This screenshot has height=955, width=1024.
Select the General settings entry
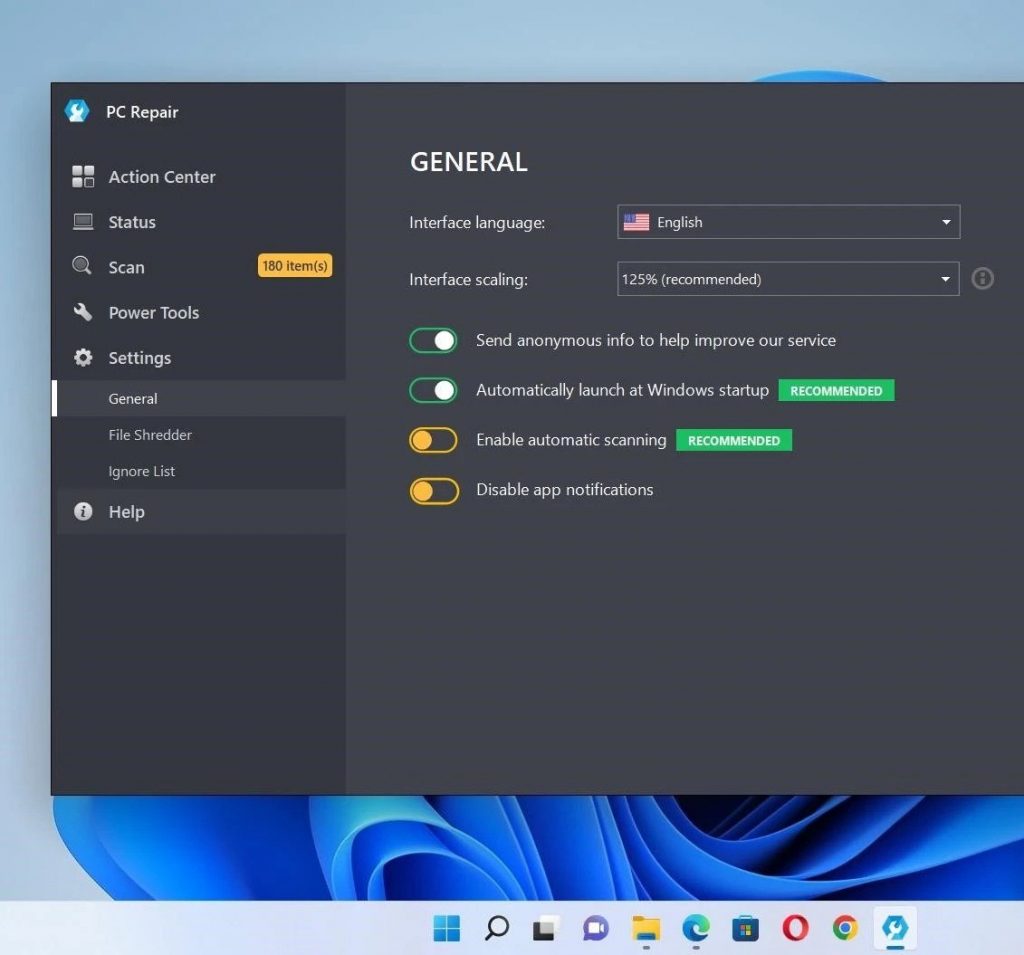pyautogui.click(x=132, y=398)
